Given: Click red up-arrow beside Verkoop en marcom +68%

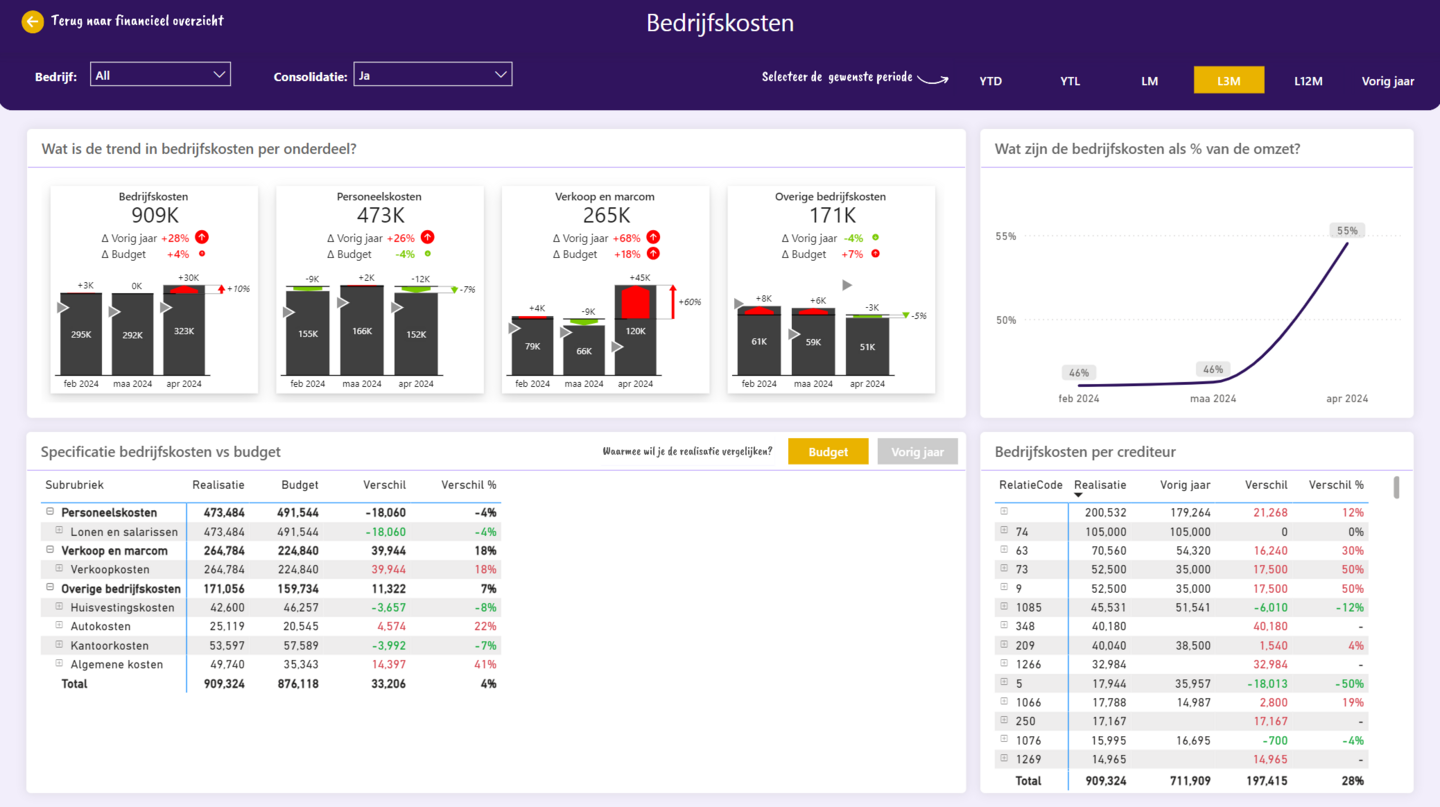Looking at the screenshot, I should tap(653, 238).
